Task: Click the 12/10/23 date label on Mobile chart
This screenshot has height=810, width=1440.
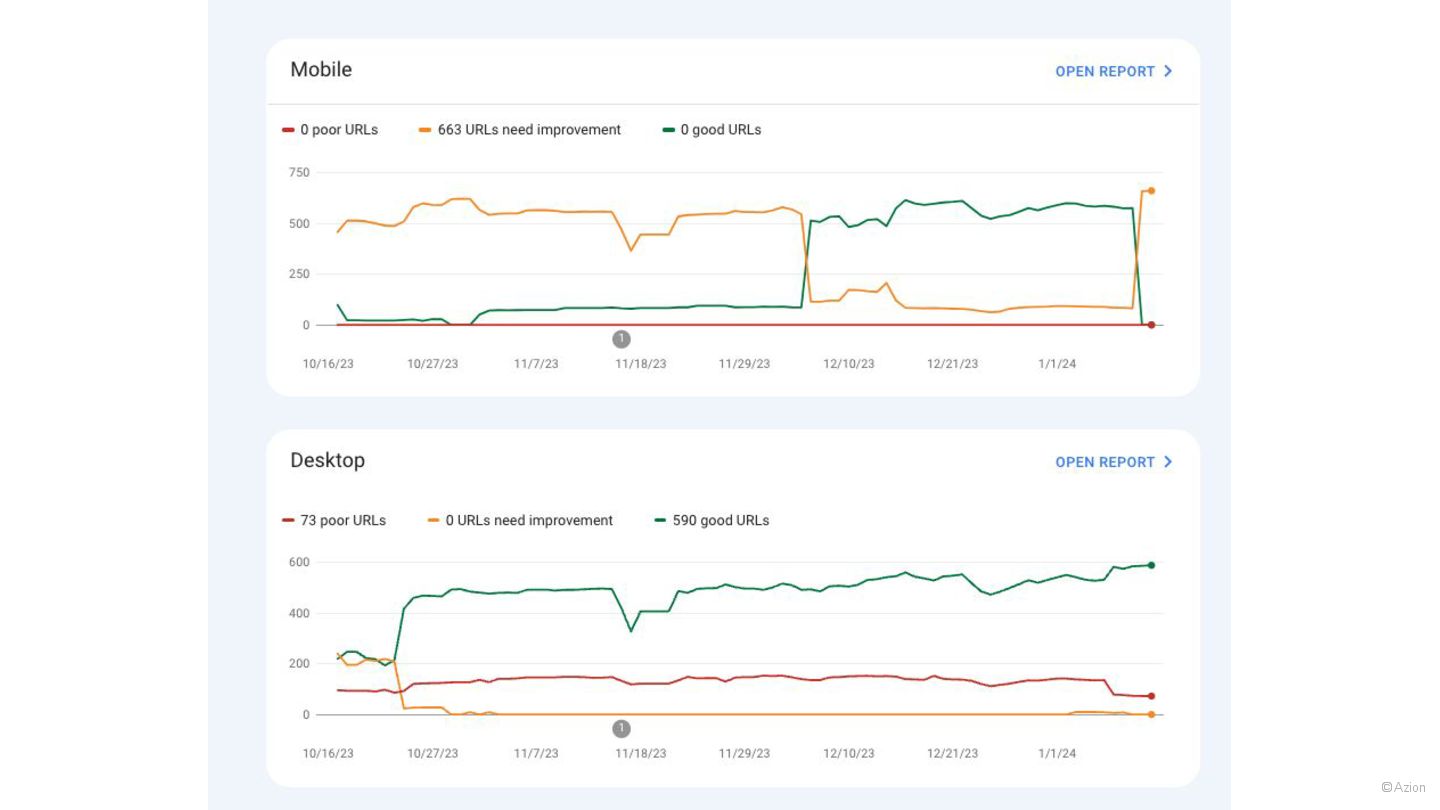Action: (x=848, y=364)
